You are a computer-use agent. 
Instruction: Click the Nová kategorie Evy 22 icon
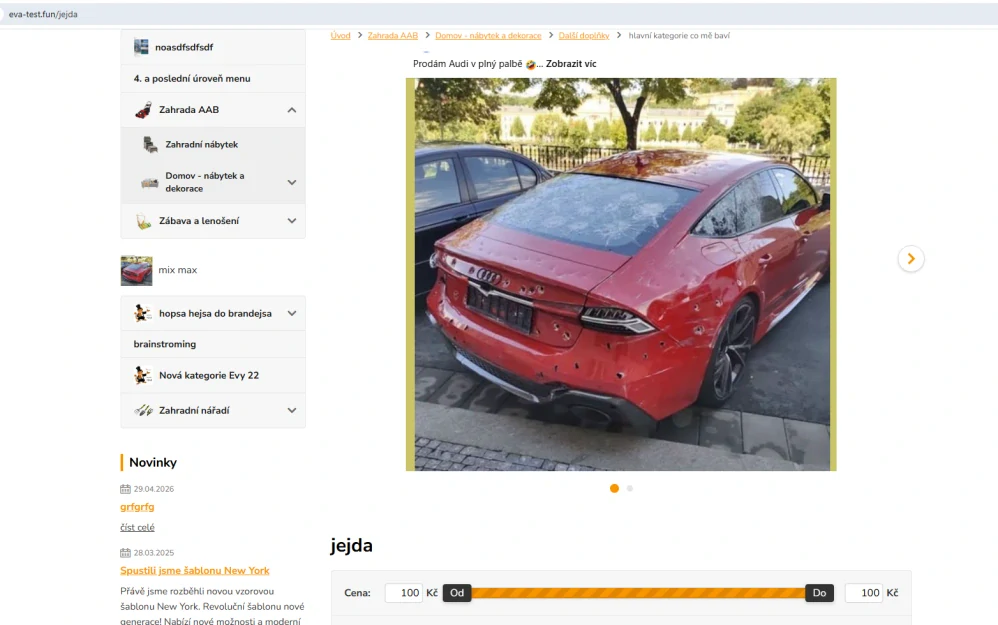tap(143, 375)
